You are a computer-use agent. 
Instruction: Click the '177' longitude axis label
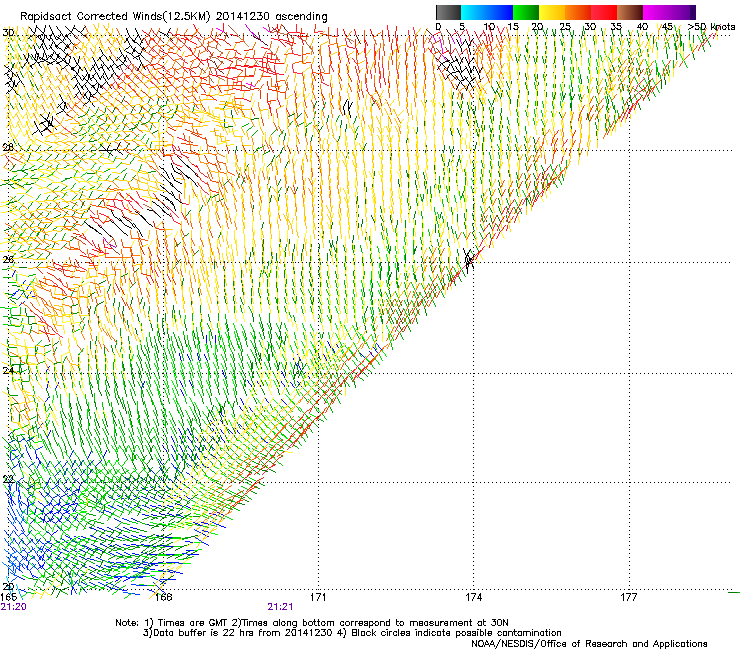pos(628,597)
